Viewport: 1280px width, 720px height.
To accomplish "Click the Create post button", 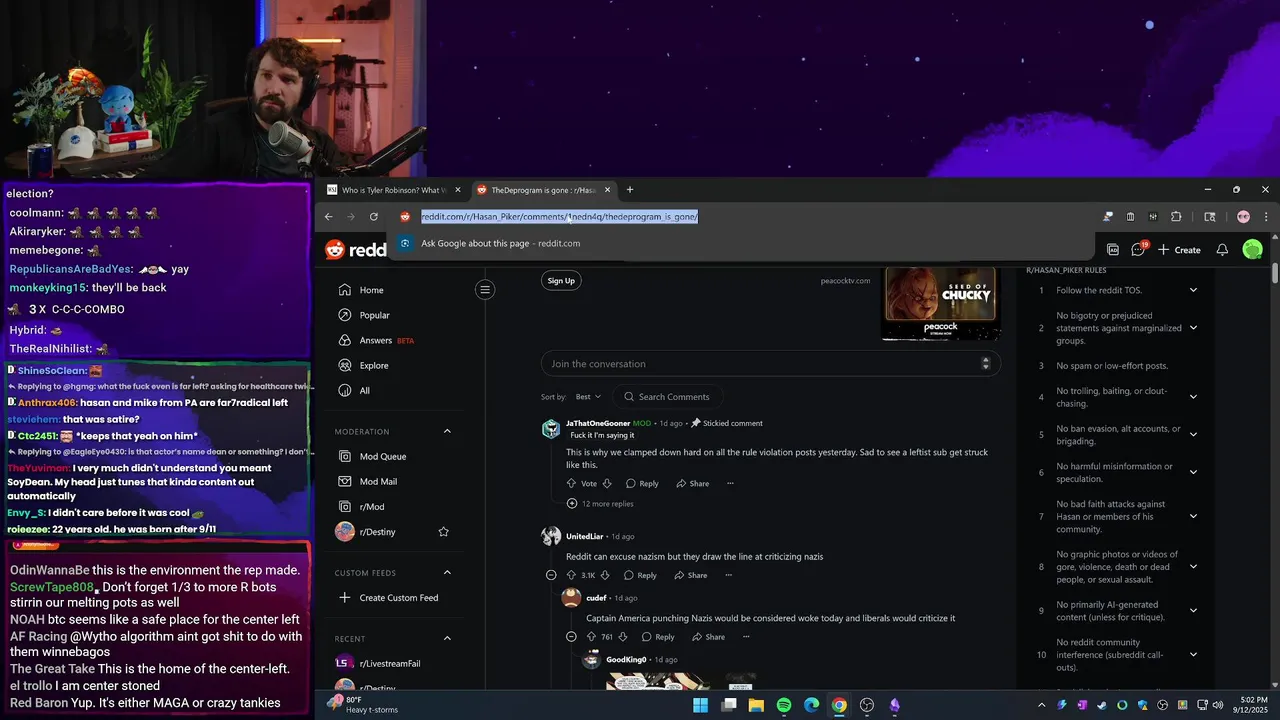I will [1179, 250].
